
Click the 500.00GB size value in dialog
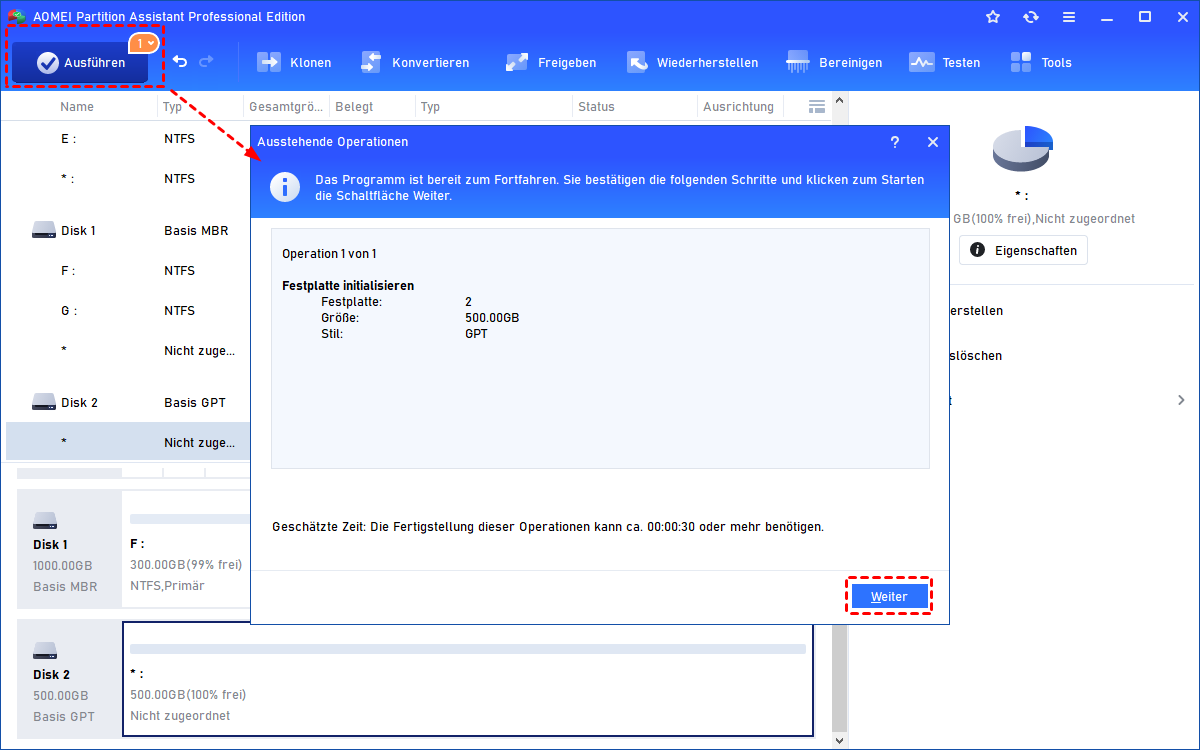[x=492, y=318]
